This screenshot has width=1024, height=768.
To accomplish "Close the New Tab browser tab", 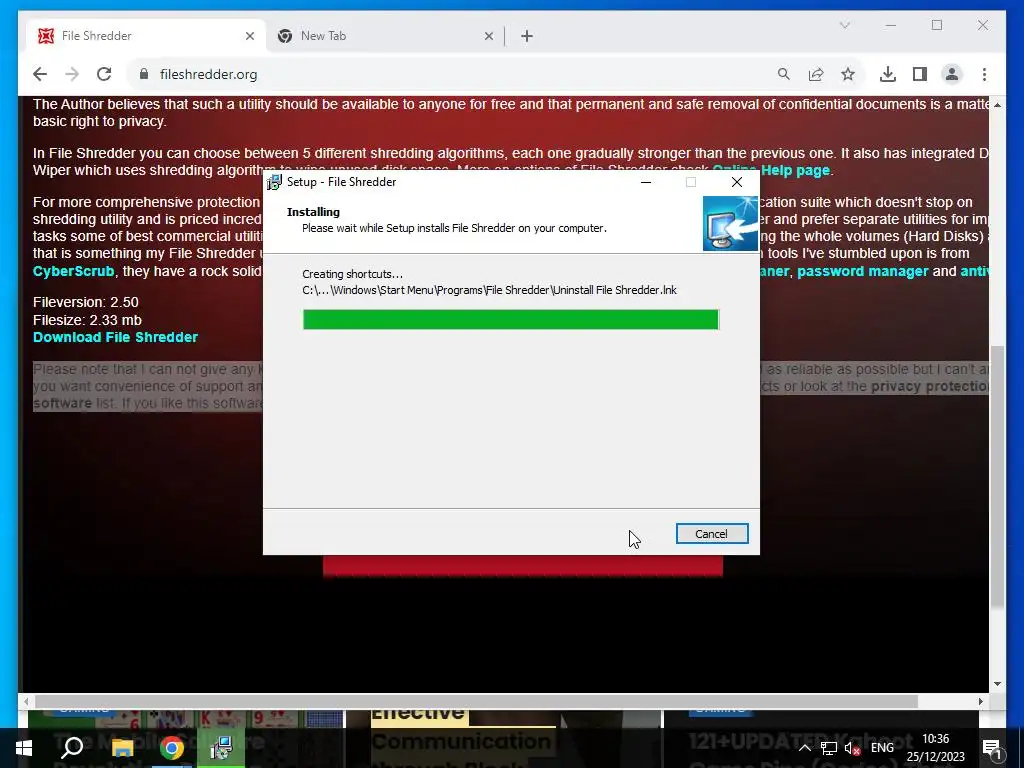I will click(488, 36).
